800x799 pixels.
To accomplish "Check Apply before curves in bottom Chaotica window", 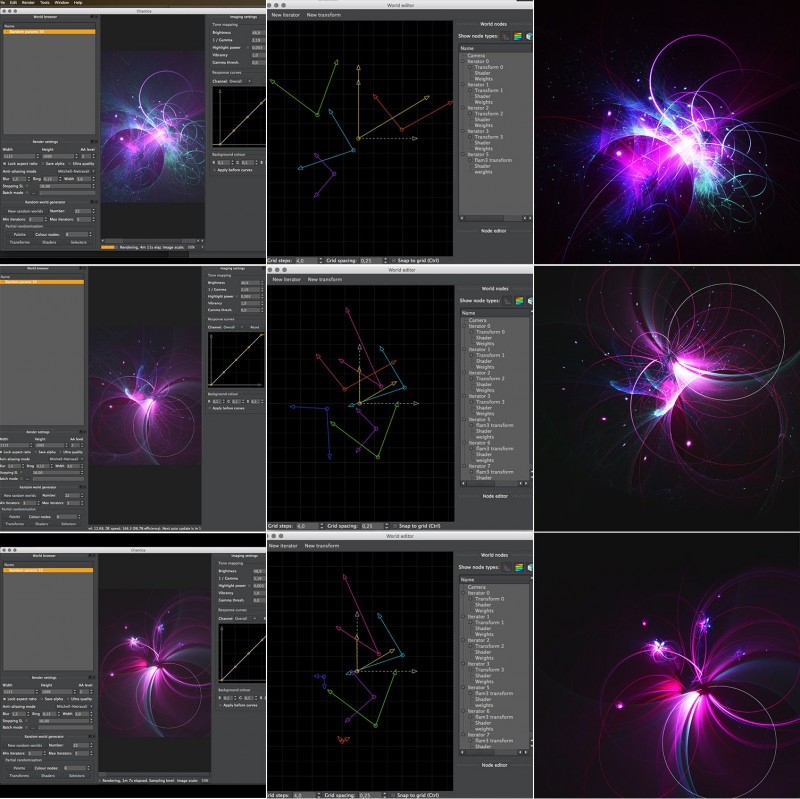I will (220, 705).
